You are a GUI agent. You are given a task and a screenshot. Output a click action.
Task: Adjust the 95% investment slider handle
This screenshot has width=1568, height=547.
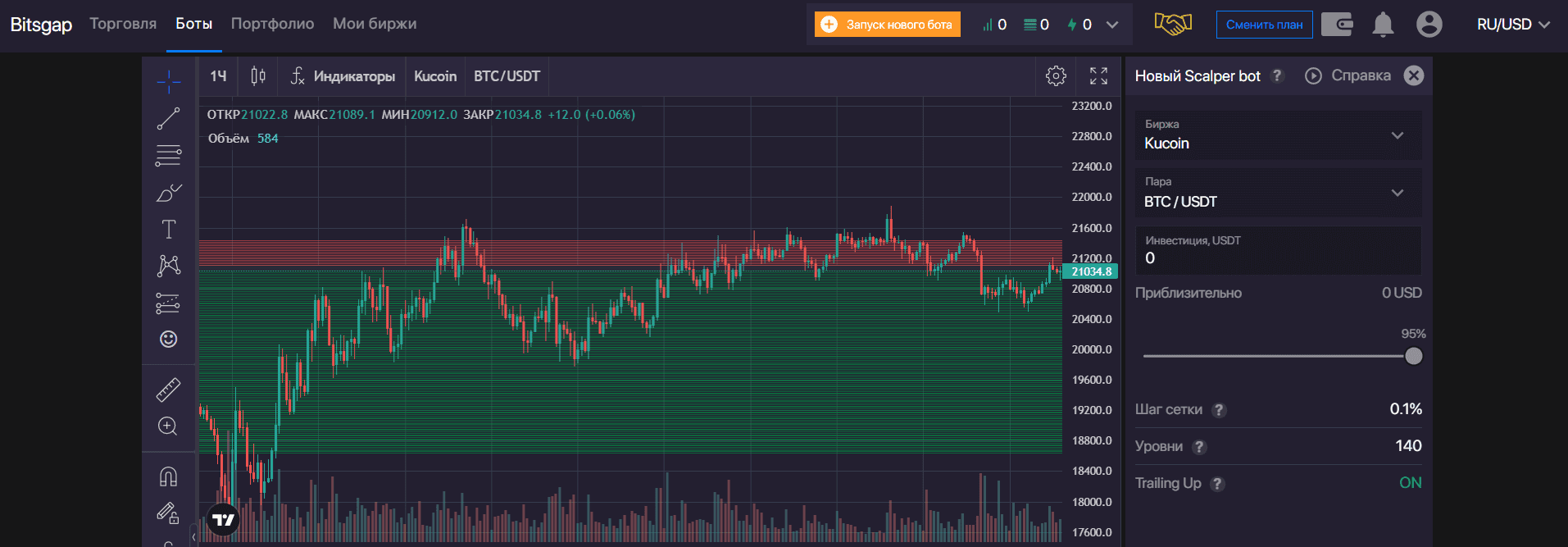pyautogui.click(x=1413, y=356)
